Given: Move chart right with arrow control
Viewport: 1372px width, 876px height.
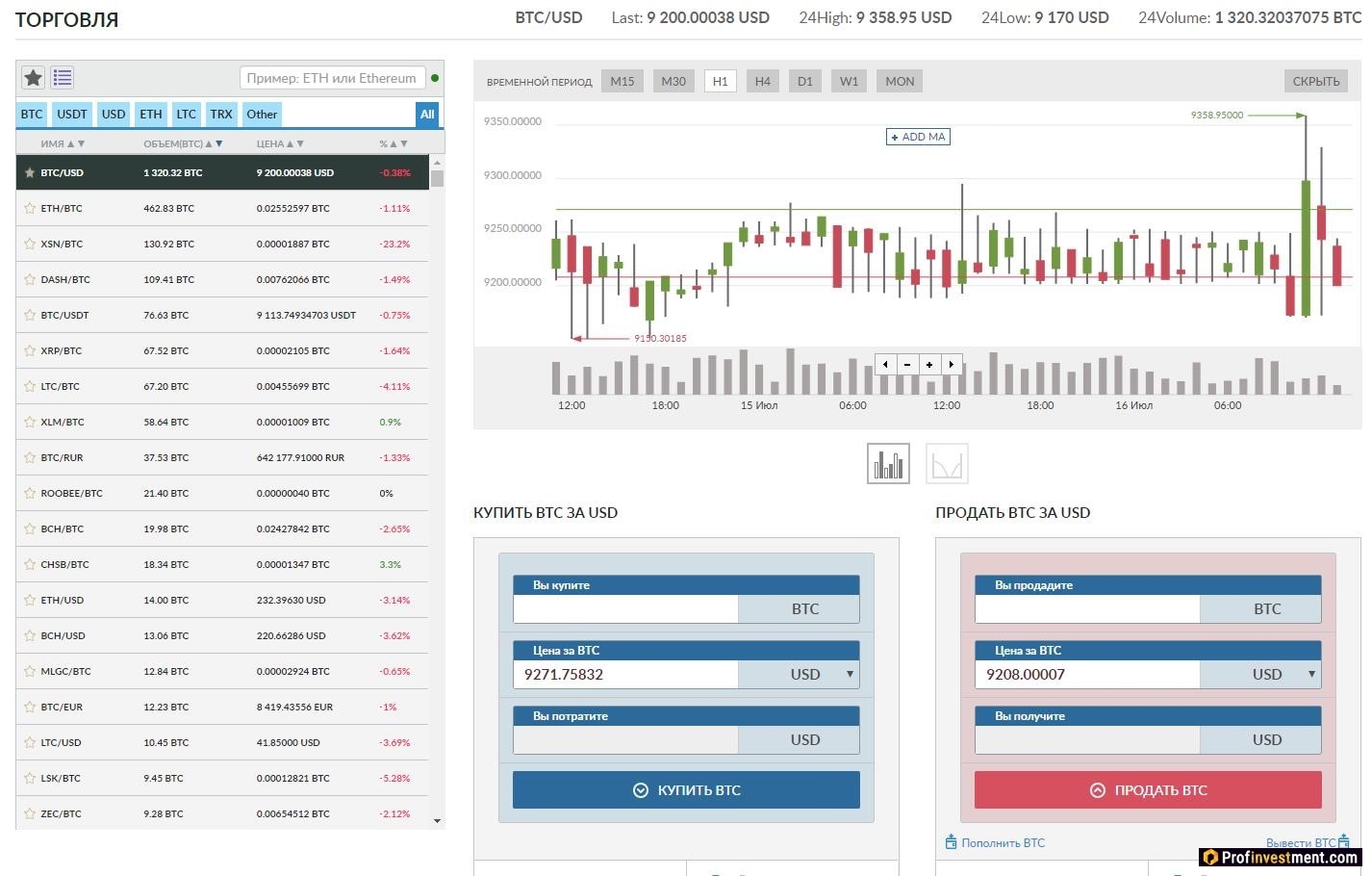Looking at the screenshot, I should [952, 365].
